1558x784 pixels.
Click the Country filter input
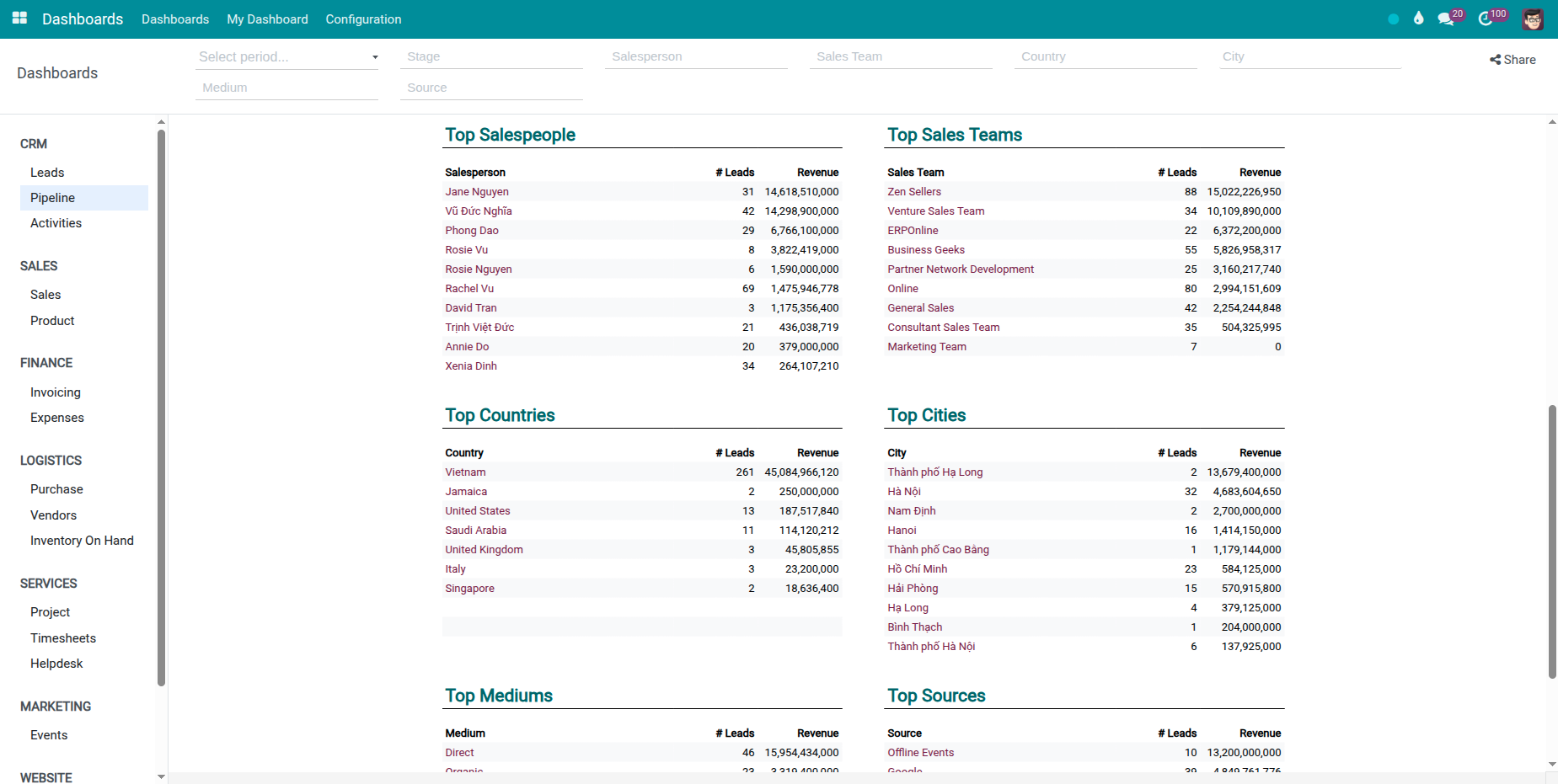click(1105, 57)
